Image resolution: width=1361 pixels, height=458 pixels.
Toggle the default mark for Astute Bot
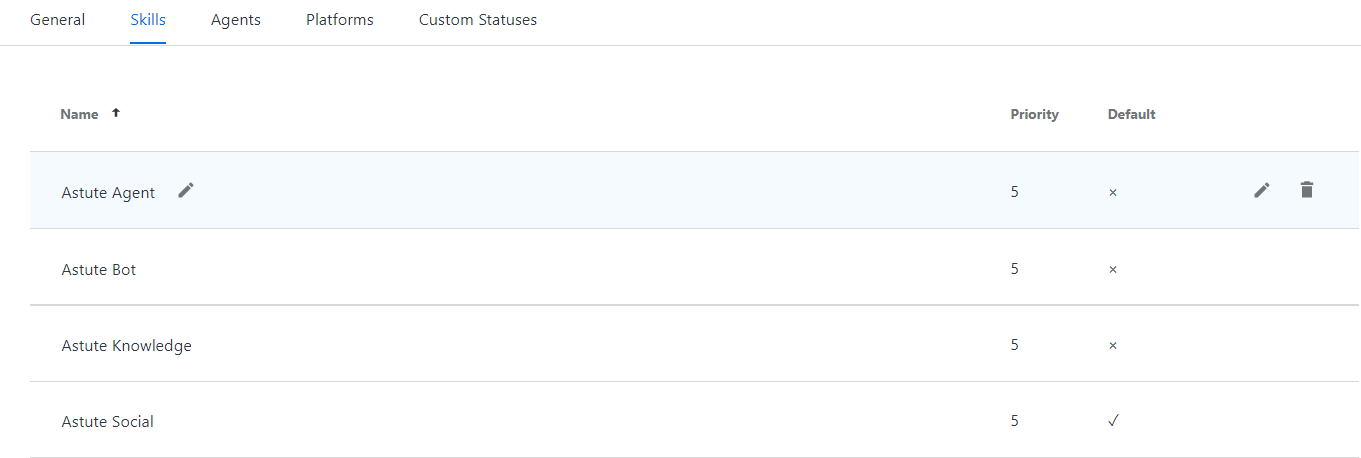click(x=1113, y=269)
